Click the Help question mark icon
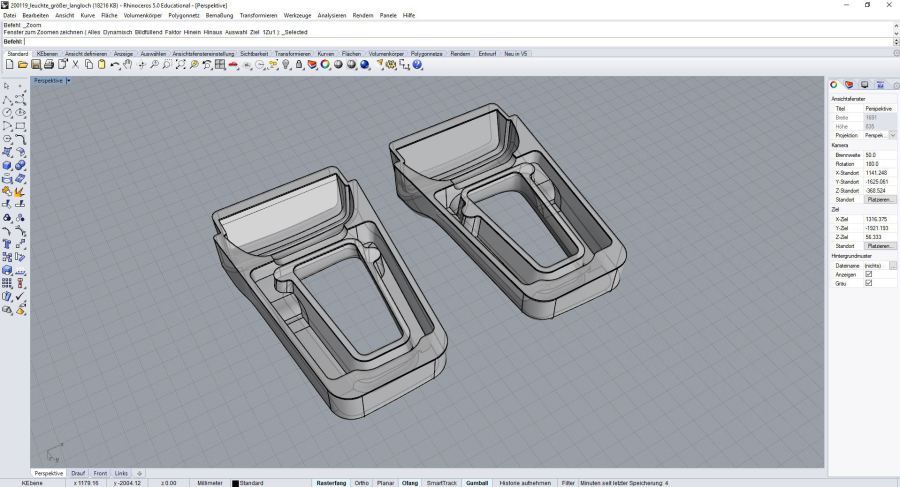This screenshot has width=900, height=487. pyautogui.click(x=417, y=64)
